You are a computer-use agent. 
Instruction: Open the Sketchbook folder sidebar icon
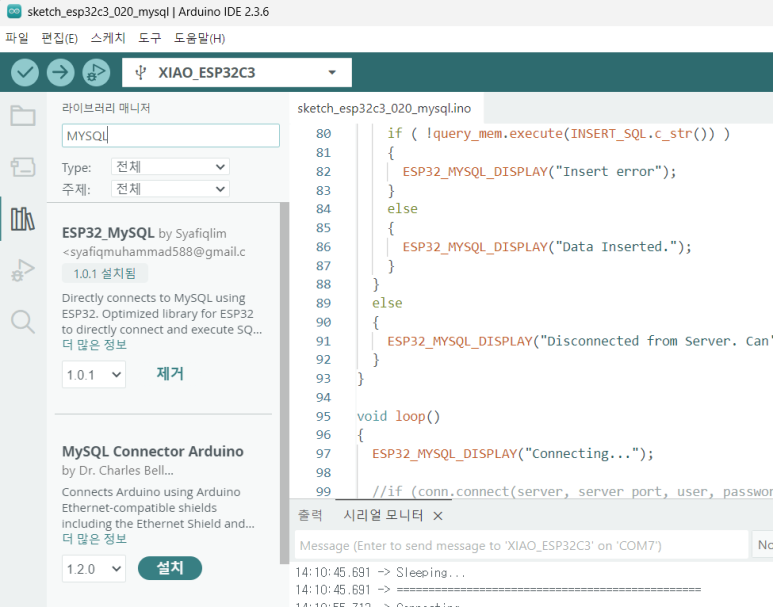tap(23, 116)
